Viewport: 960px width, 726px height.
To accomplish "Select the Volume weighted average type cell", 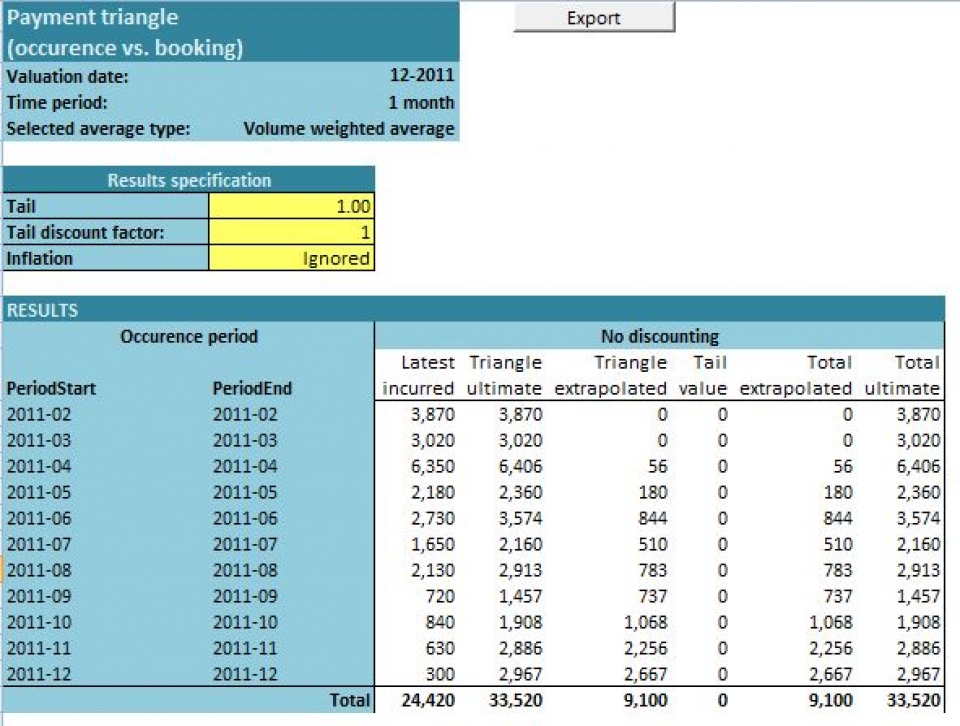I will [x=349, y=129].
